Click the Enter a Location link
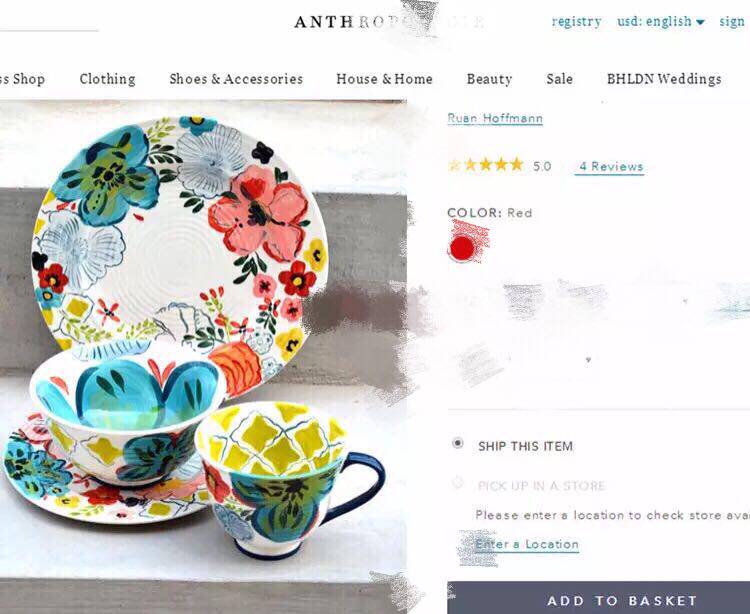Viewport: 750px width, 614px height. click(527, 545)
